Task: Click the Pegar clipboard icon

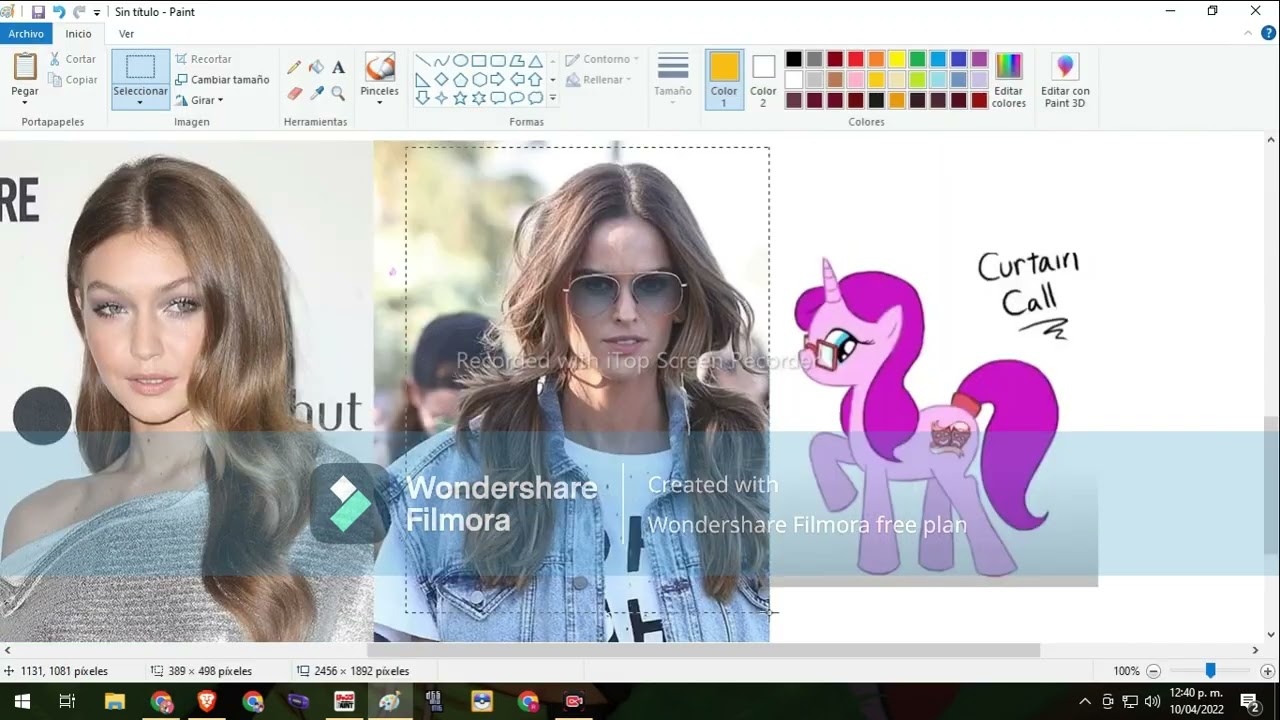Action: [x=25, y=67]
